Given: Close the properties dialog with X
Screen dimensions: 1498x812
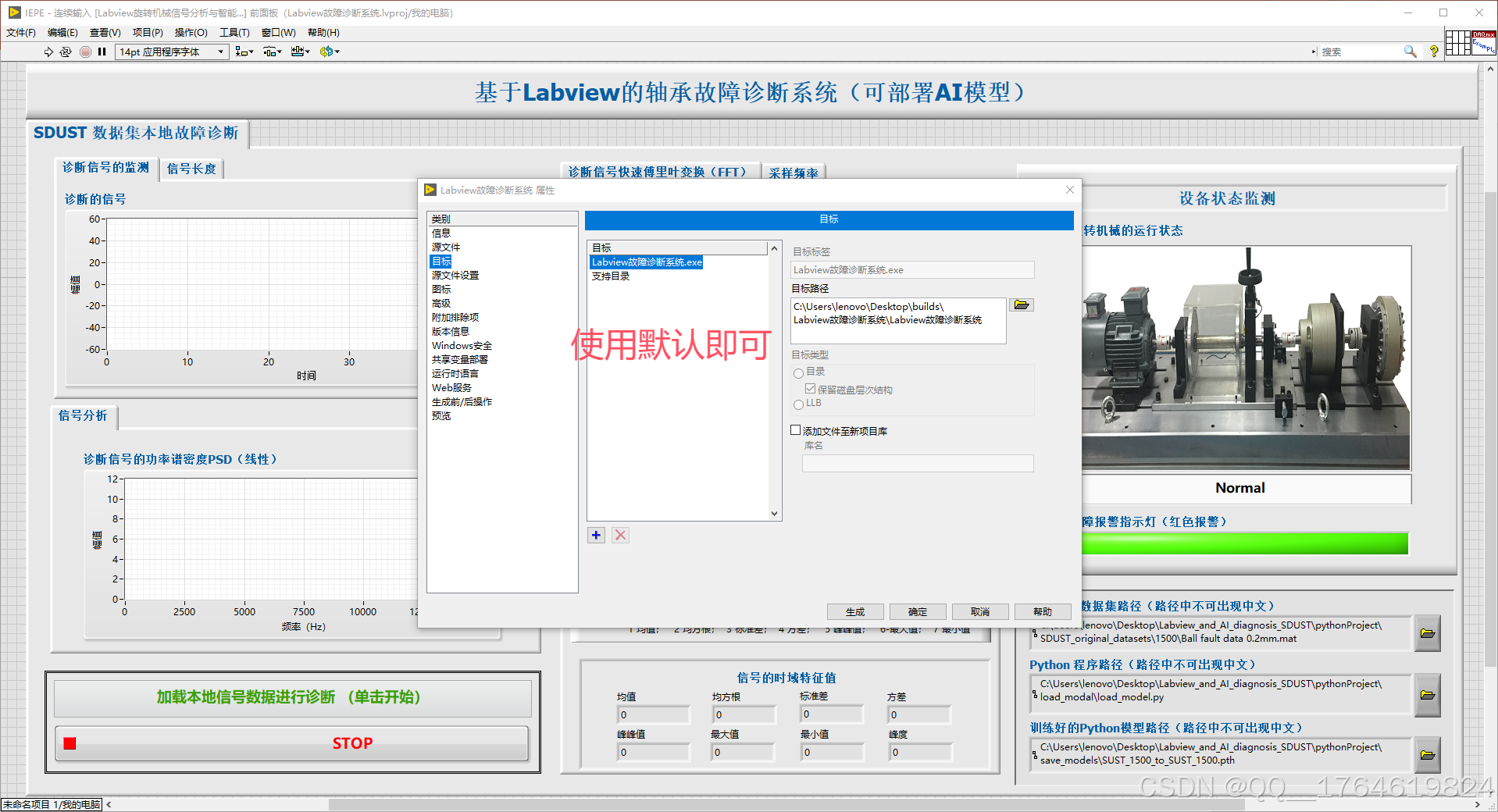Looking at the screenshot, I should (x=1069, y=190).
